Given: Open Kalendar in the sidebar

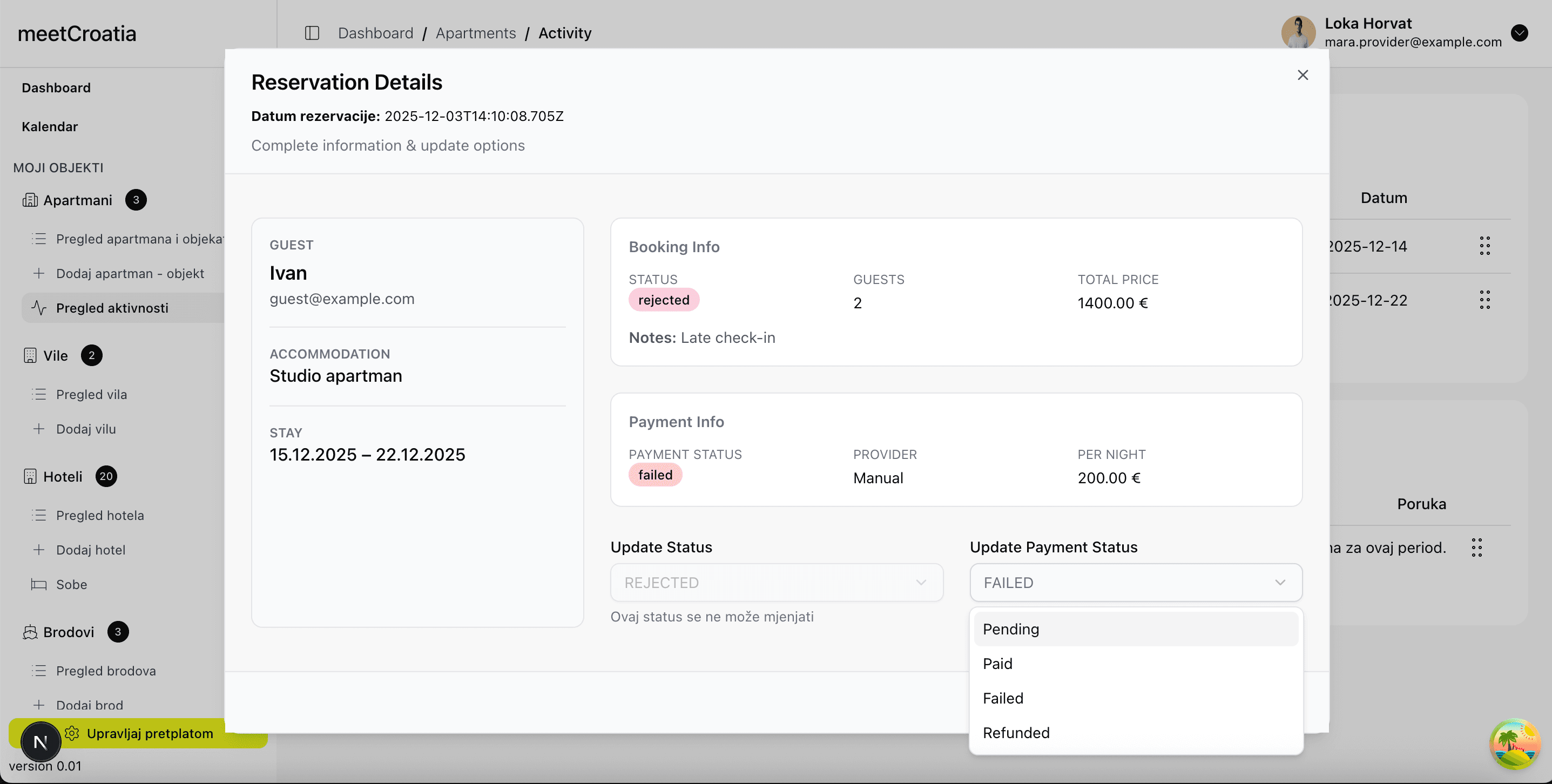Looking at the screenshot, I should pos(49,126).
